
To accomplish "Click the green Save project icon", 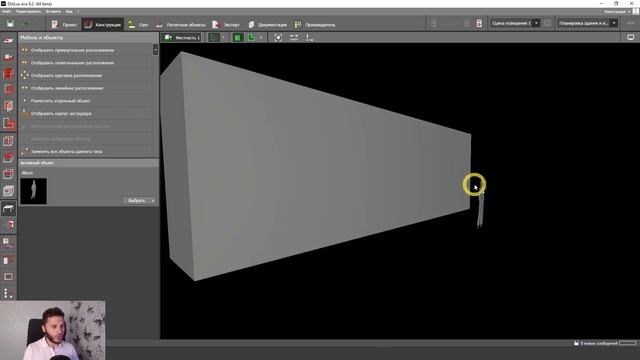I will pyautogui.click(x=10, y=24).
